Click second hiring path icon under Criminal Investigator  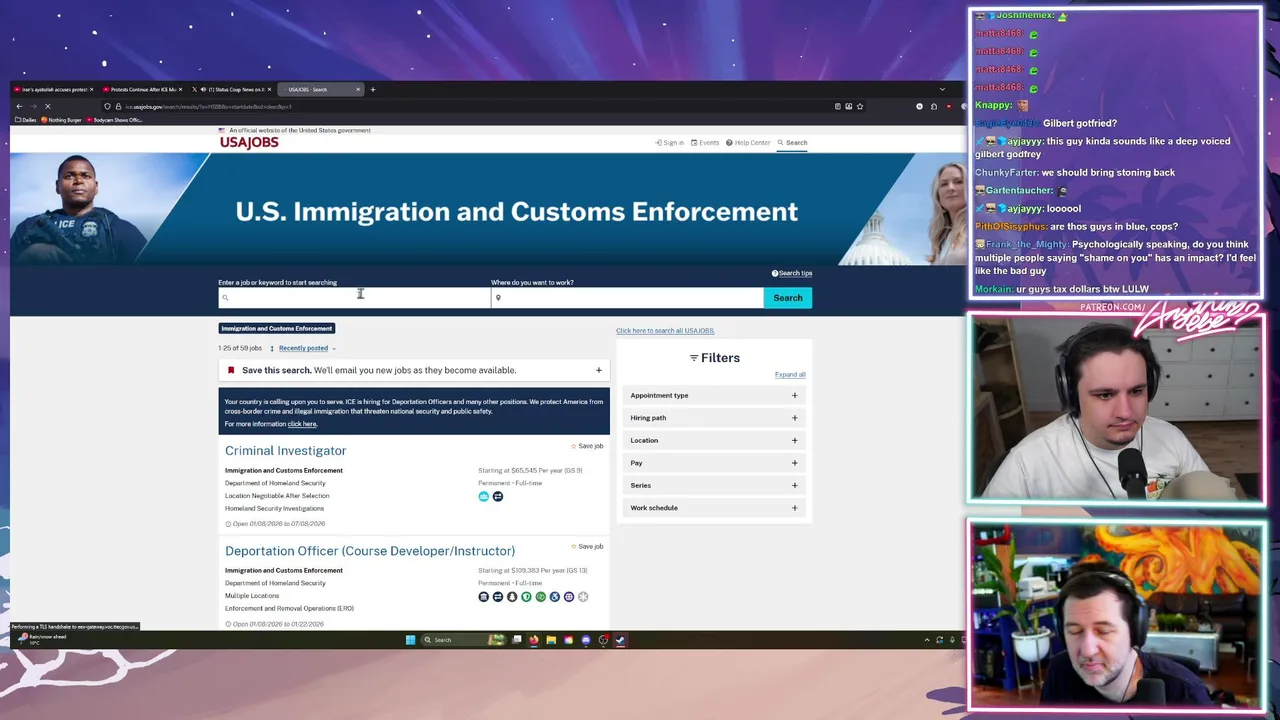click(x=497, y=496)
